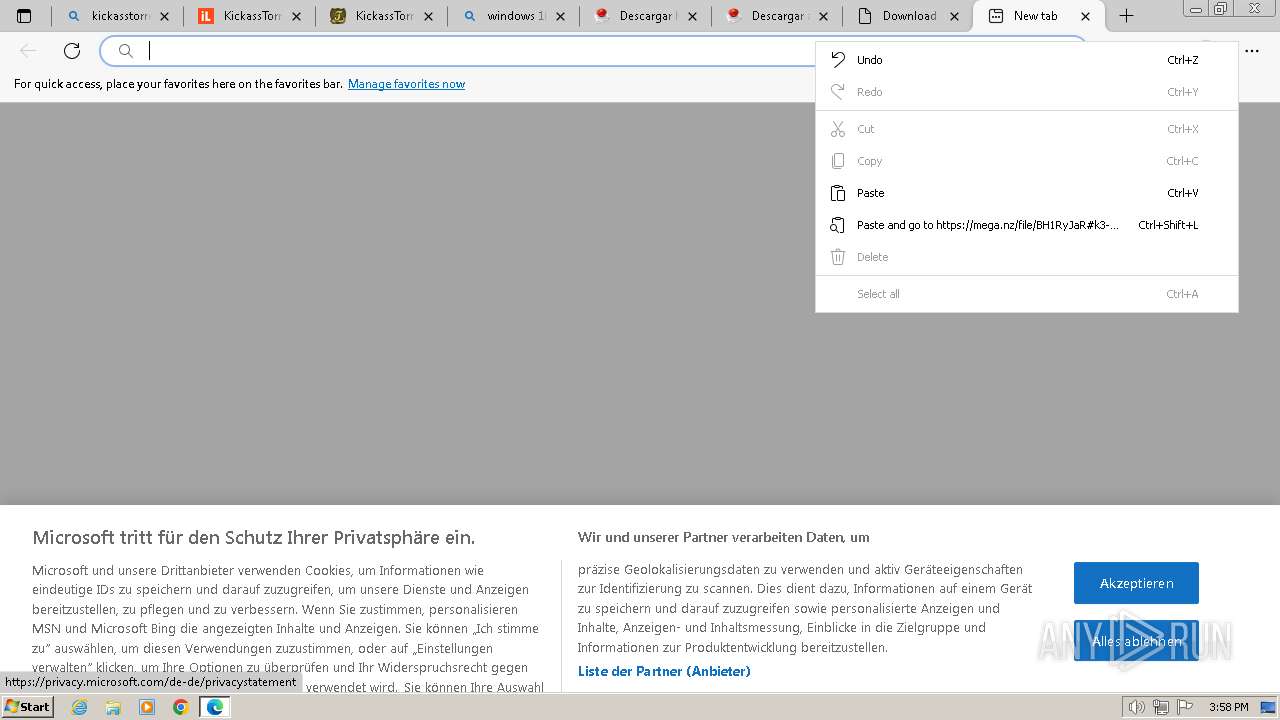Open the Windows Start button

(27, 707)
